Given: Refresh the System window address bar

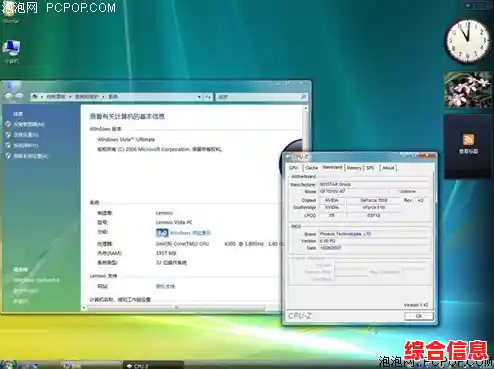Looking at the screenshot, I should [x=208, y=97].
